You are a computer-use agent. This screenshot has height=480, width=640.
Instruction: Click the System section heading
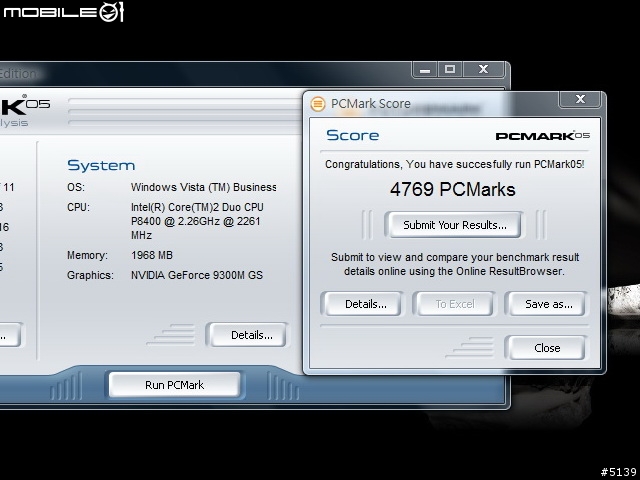[101, 165]
